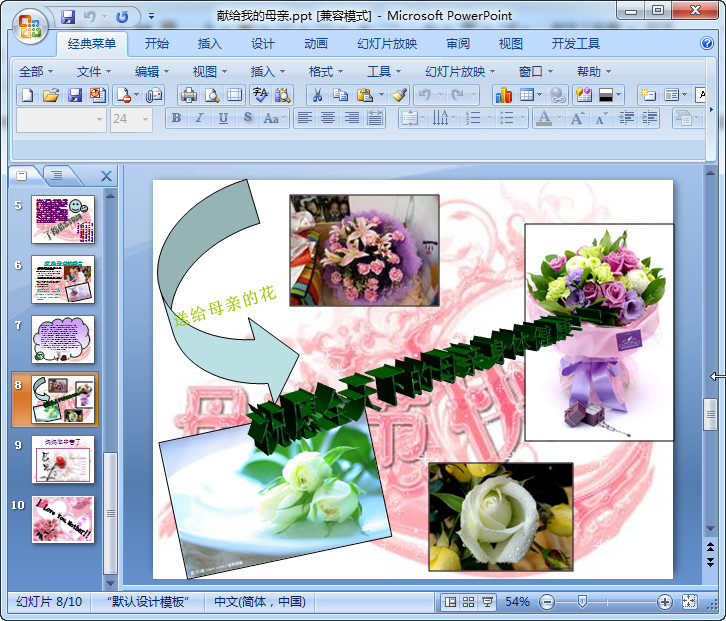726x621 pixels.
Task: Switch to Normal view in status bar
Action: (x=450, y=602)
